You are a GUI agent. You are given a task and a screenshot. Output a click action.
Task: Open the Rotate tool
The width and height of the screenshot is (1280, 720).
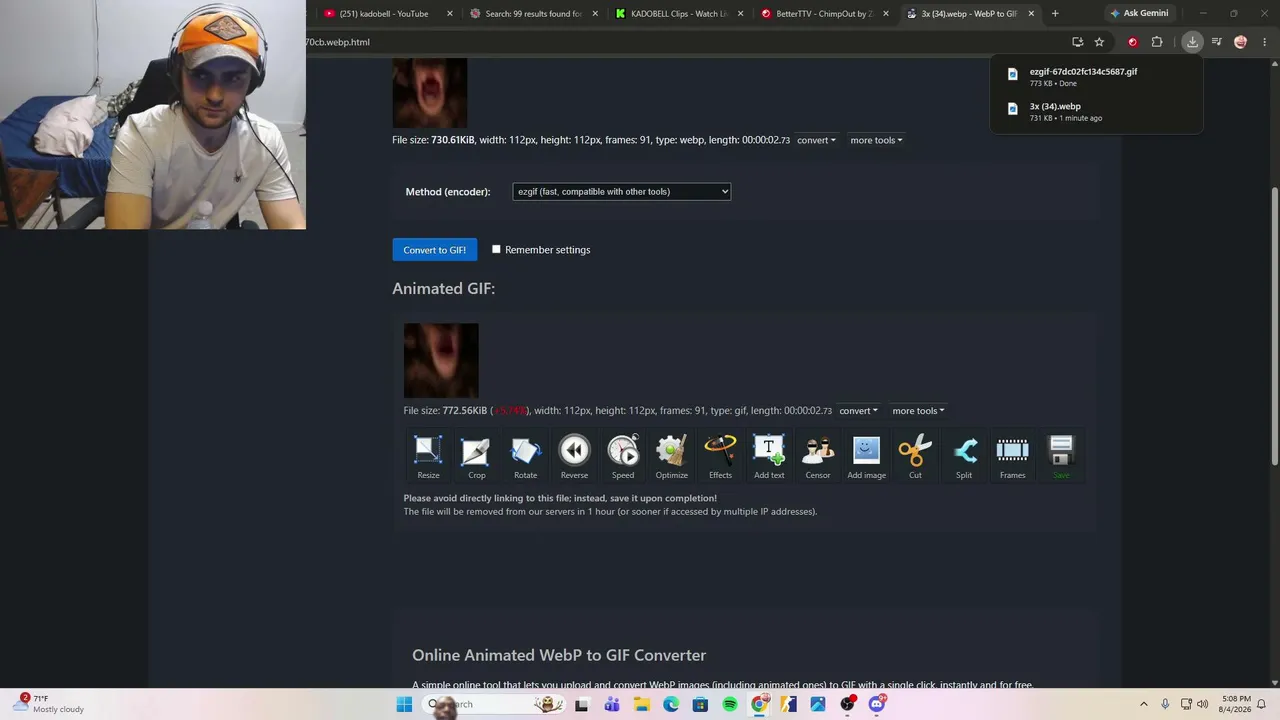(525, 458)
